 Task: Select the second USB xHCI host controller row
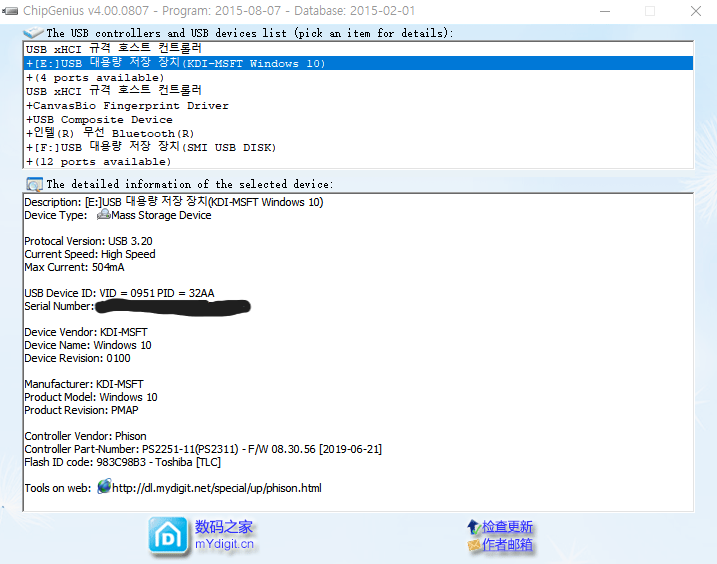coord(358,91)
